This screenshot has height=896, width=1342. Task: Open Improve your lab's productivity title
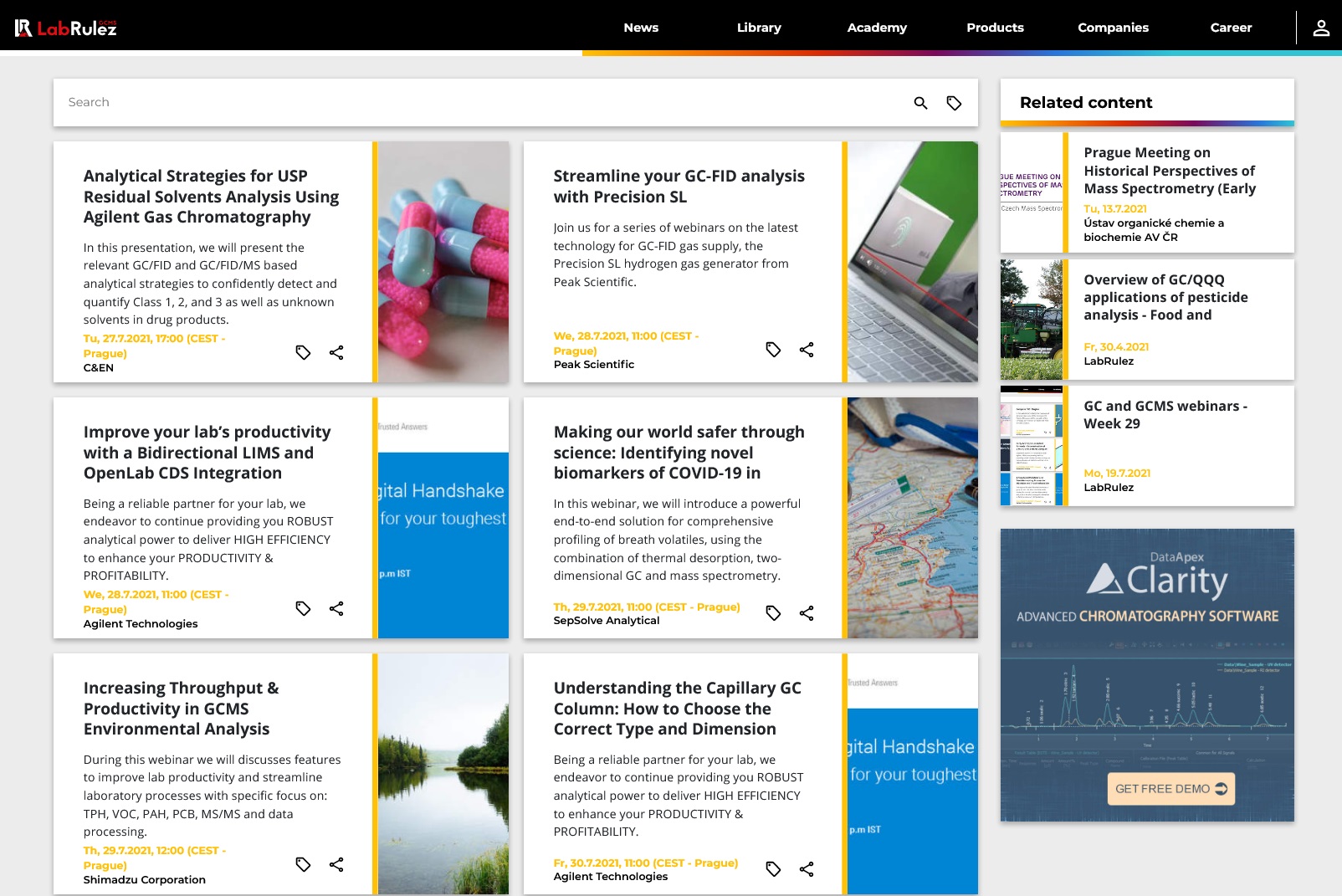click(207, 453)
